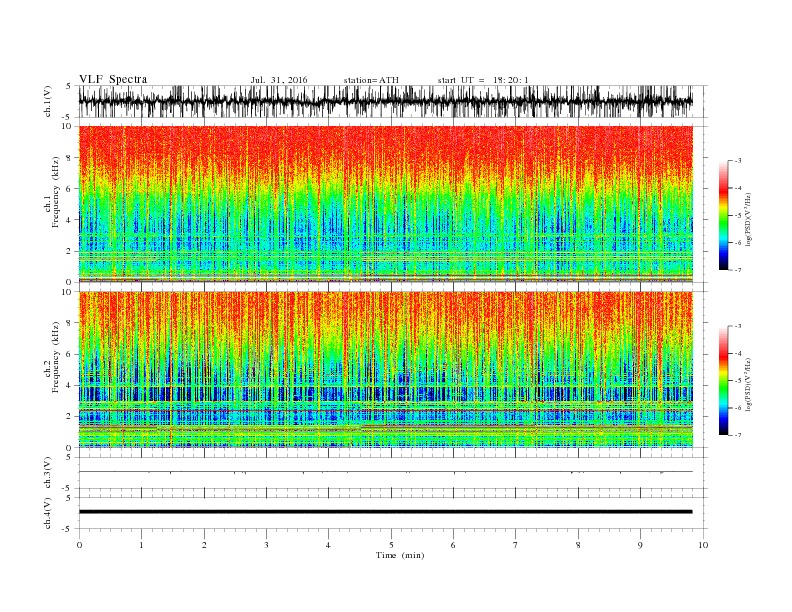Click time axis tick label "6"
Image resolution: width=792 pixels, height=612 pixels.
pyautogui.click(x=453, y=545)
